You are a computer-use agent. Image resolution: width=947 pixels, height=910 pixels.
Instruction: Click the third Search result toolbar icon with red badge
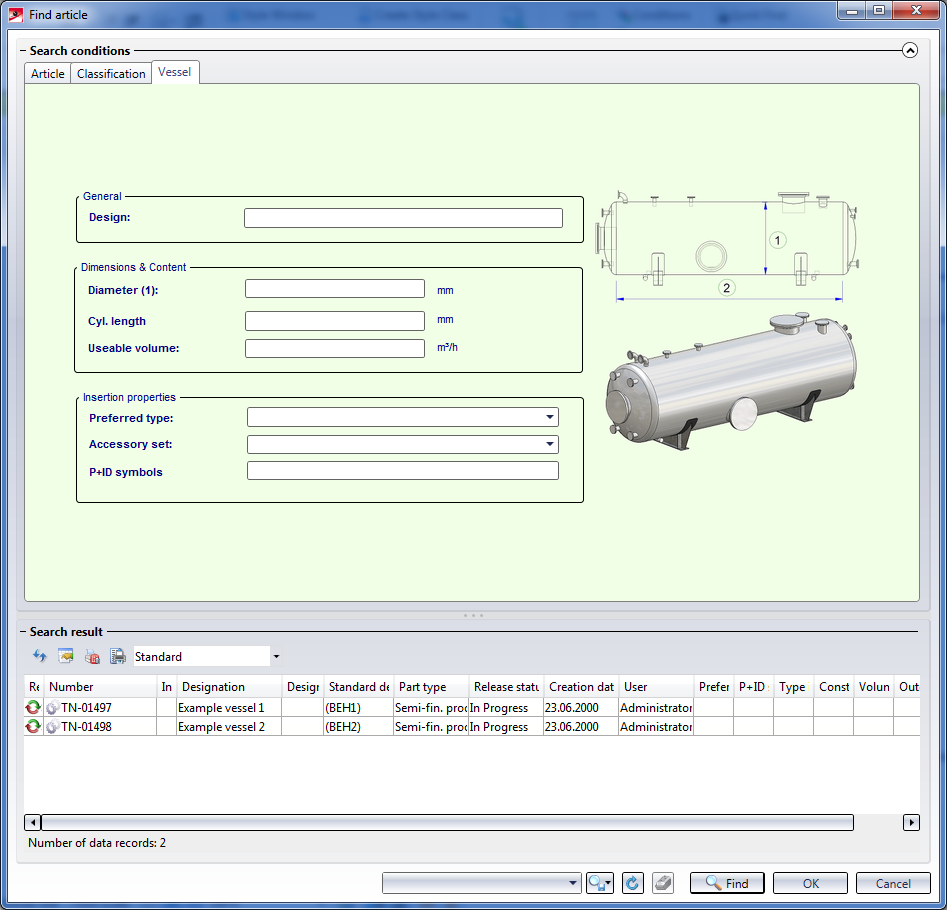coord(92,657)
